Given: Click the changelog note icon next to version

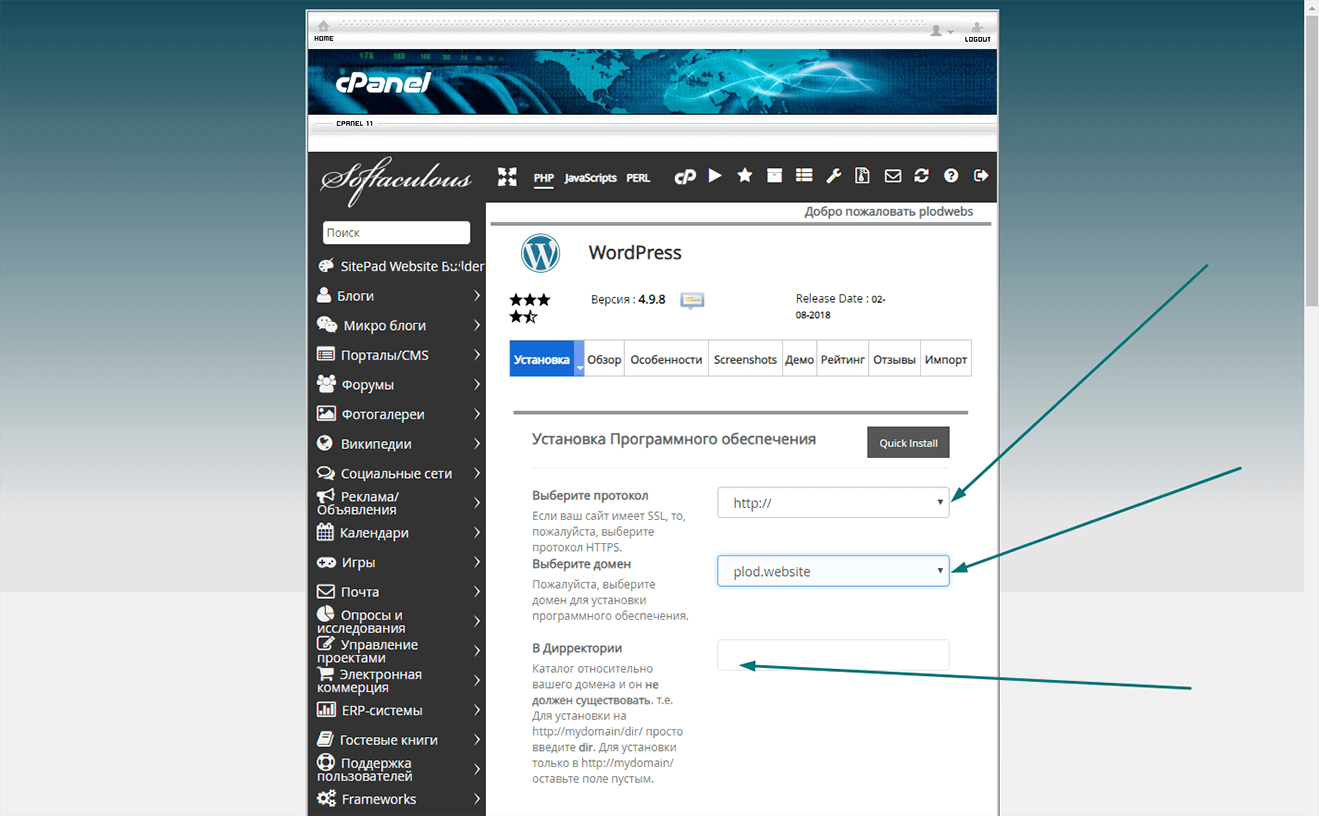Looking at the screenshot, I should point(692,300).
